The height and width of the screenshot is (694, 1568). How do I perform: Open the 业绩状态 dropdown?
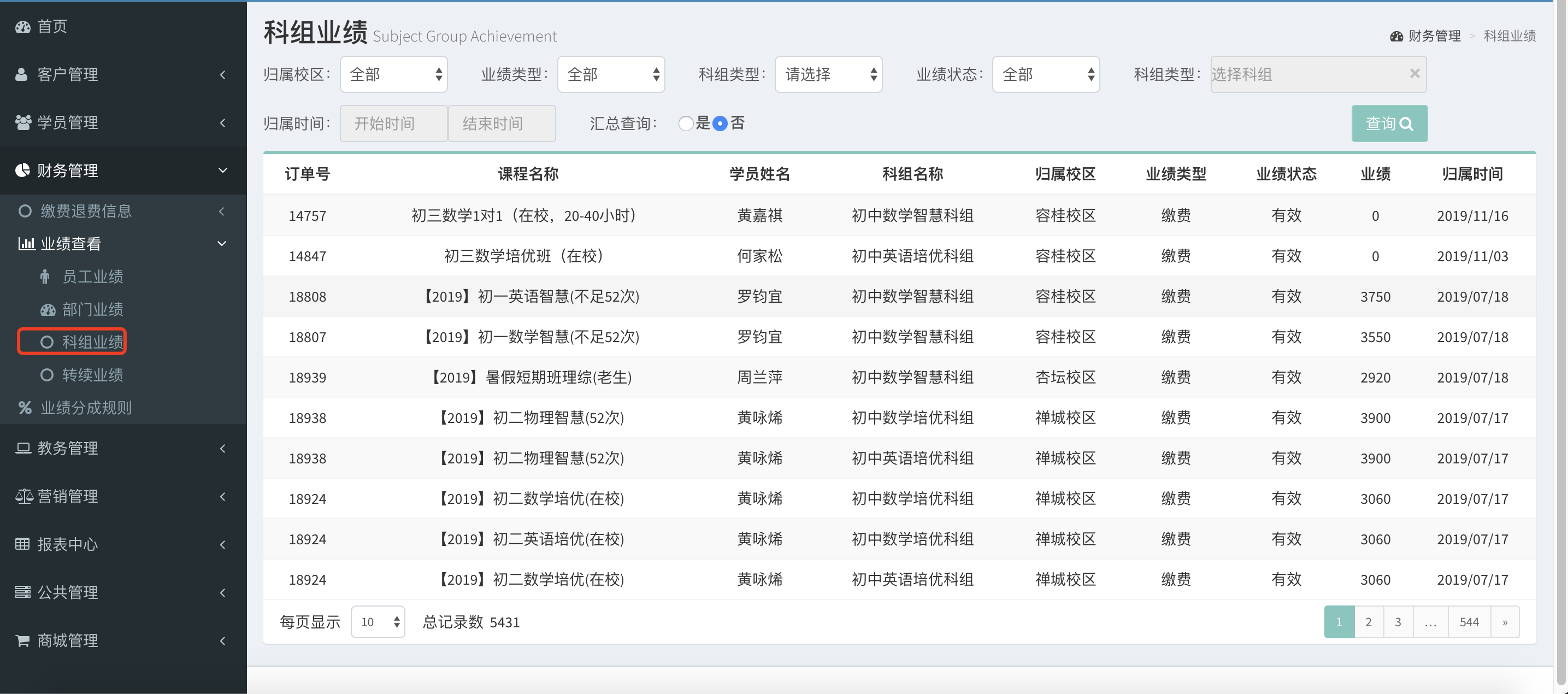pos(1046,74)
